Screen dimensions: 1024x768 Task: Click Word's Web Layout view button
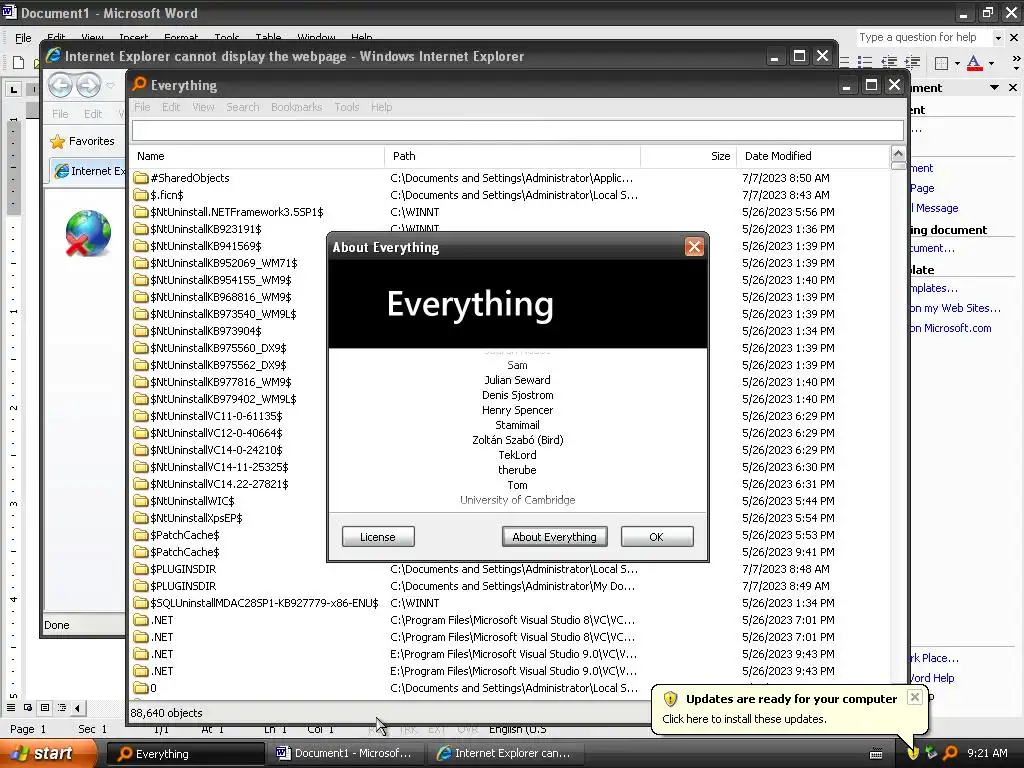[x=28, y=708]
